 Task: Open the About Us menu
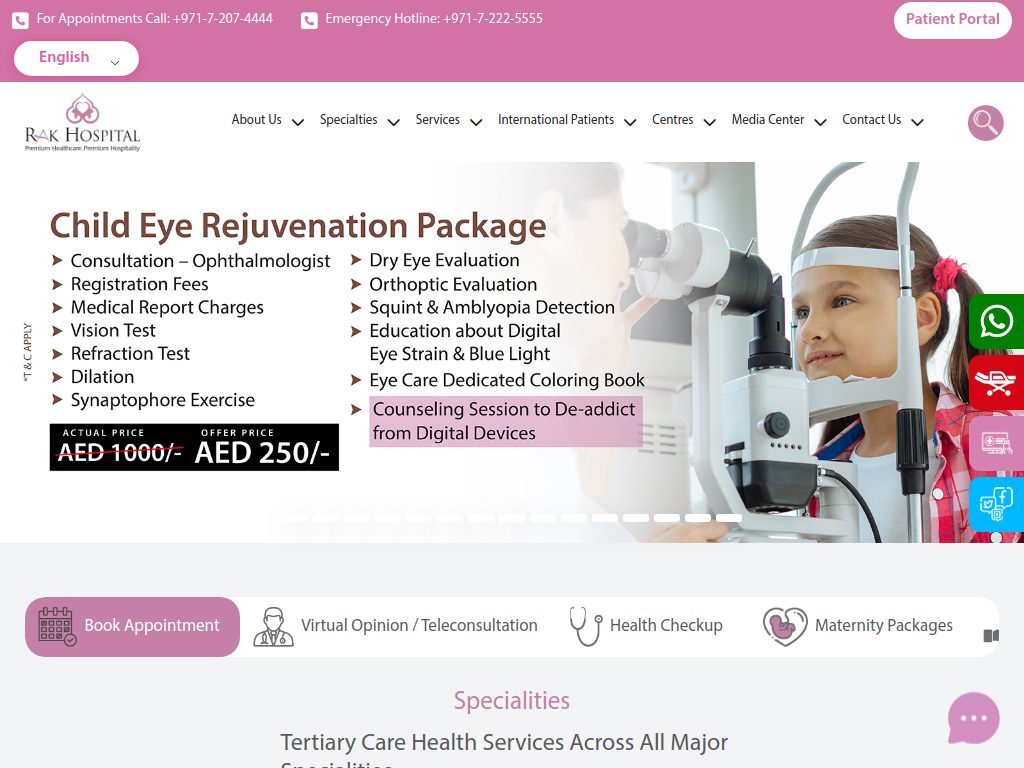pos(256,120)
